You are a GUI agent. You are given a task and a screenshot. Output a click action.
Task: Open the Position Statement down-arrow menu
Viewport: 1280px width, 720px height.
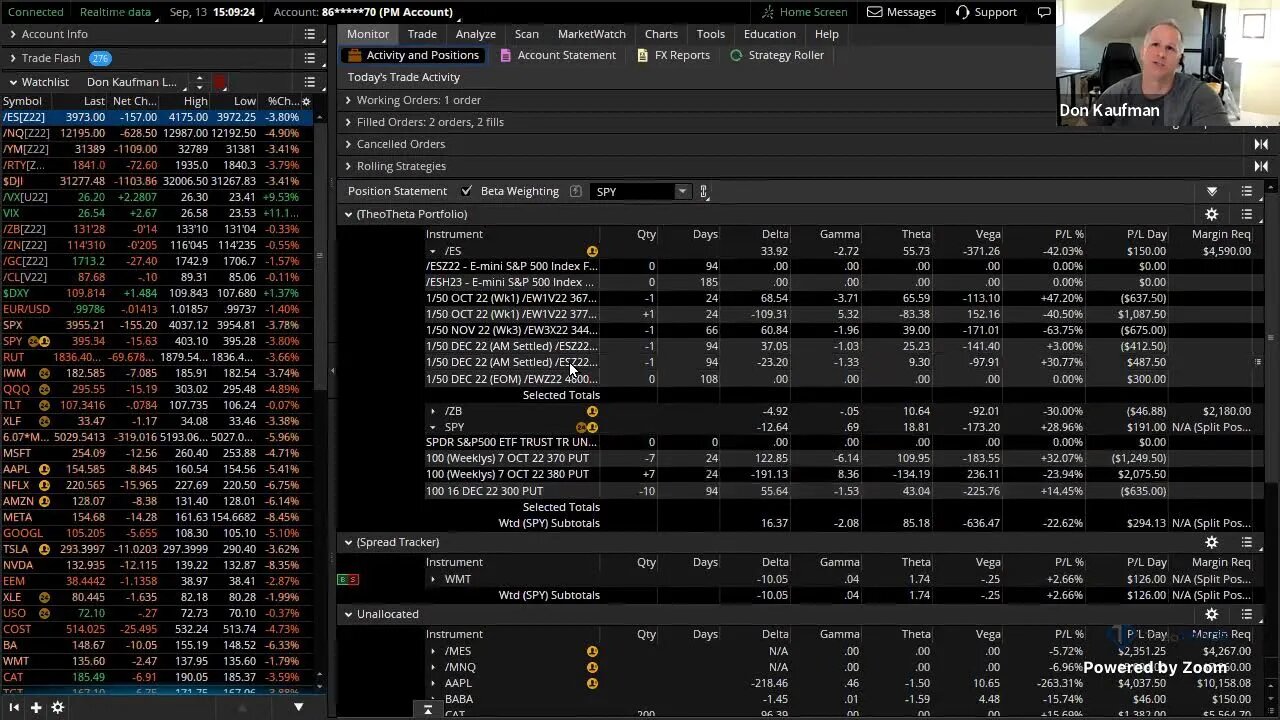(1212, 191)
